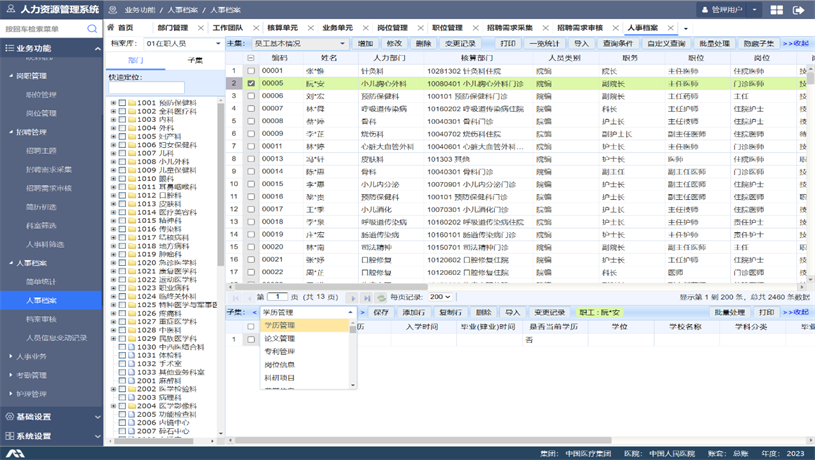Click the search magnifier icon in menu search box

(x=92, y=29)
